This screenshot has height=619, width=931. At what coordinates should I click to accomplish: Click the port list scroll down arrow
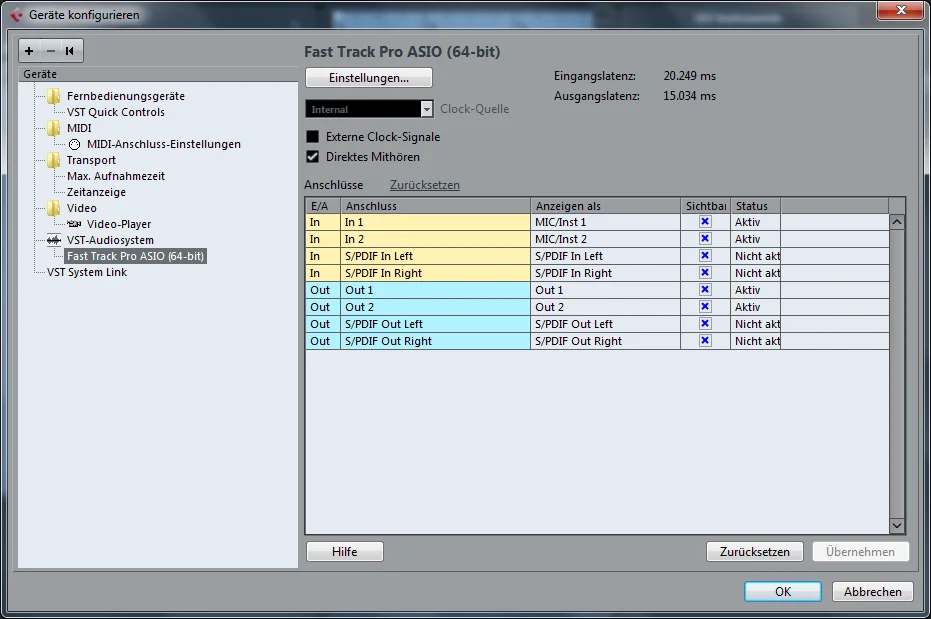coord(897,525)
